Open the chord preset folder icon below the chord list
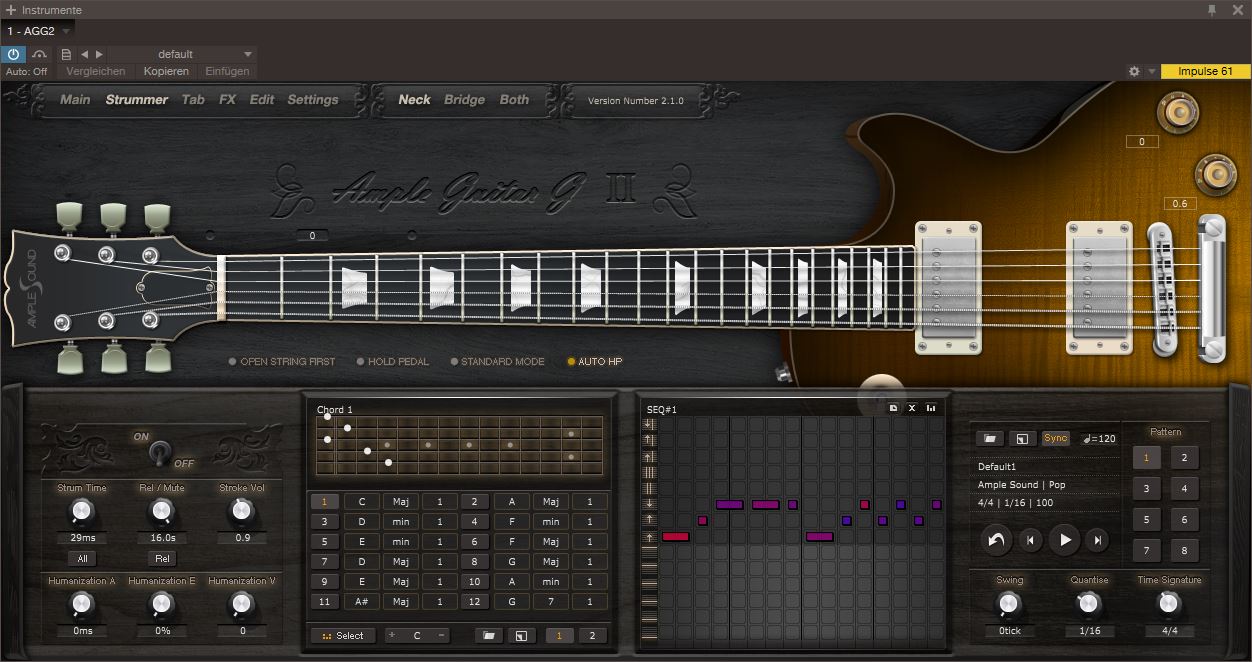This screenshot has height=662, width=1252. [x=489, y=635]
